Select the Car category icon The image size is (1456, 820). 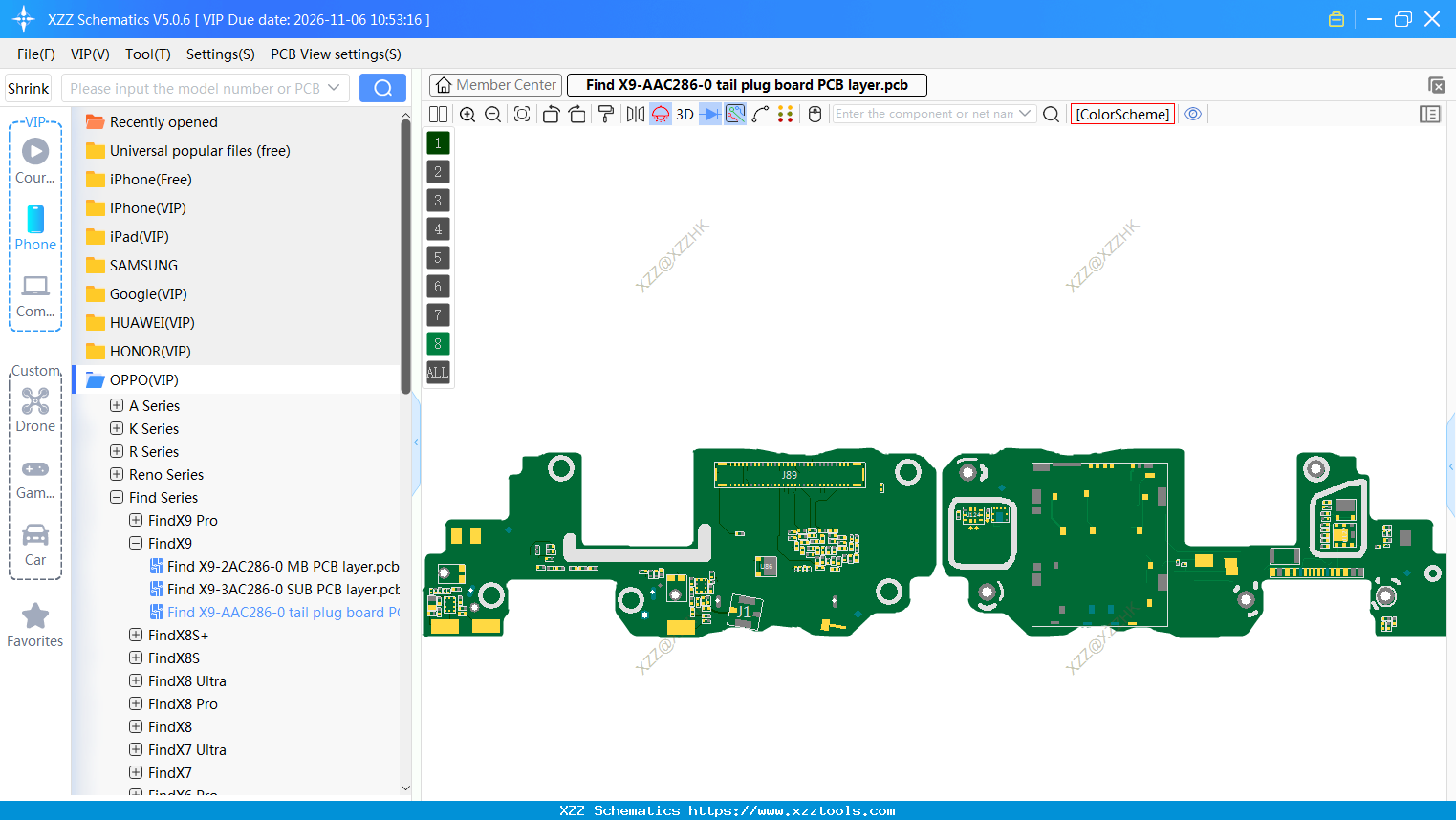pos(35,545)
